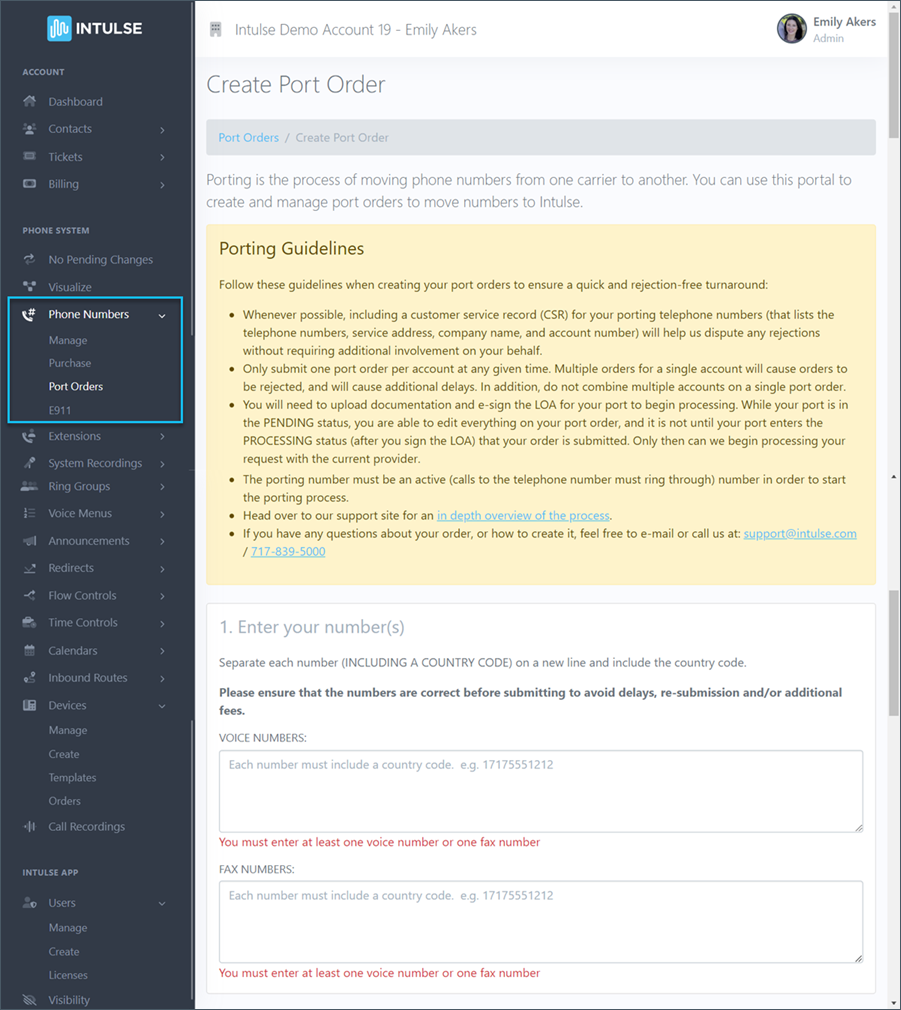Open the in depth overview link
Viewport: 901px width, 1010px height.
coord(523,515)
